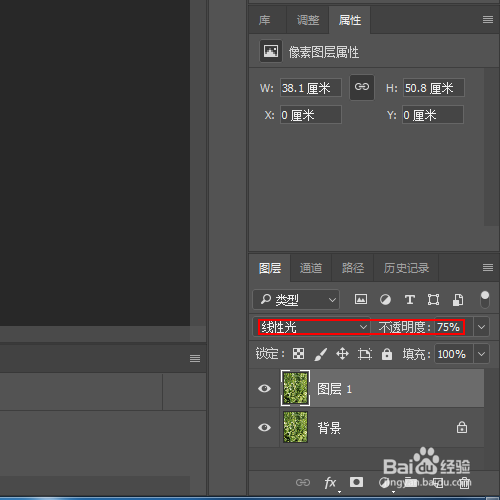The height and width of the screenshot is (500, 500).
Task: Open the opacity slider dropdown arrow
Action: point(481,327)
